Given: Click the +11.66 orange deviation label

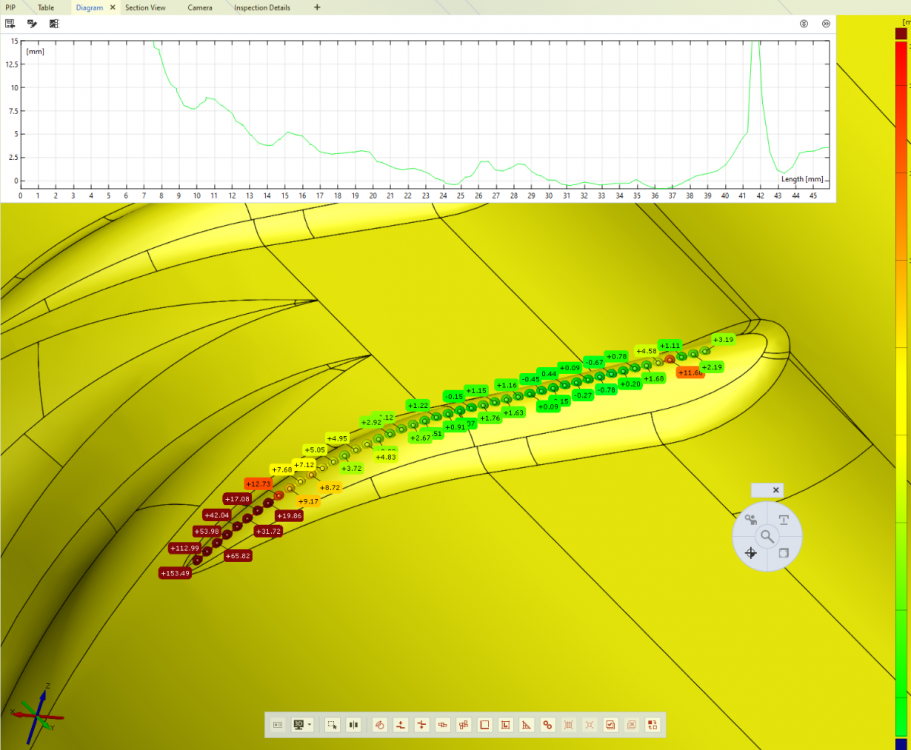Looking at the screenshot, I should [x=690, y=372].
